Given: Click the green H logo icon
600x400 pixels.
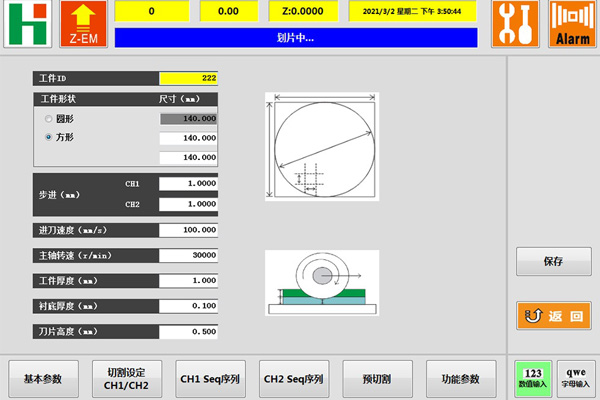Looking at the screenshot, I should [x=26, y=24].
